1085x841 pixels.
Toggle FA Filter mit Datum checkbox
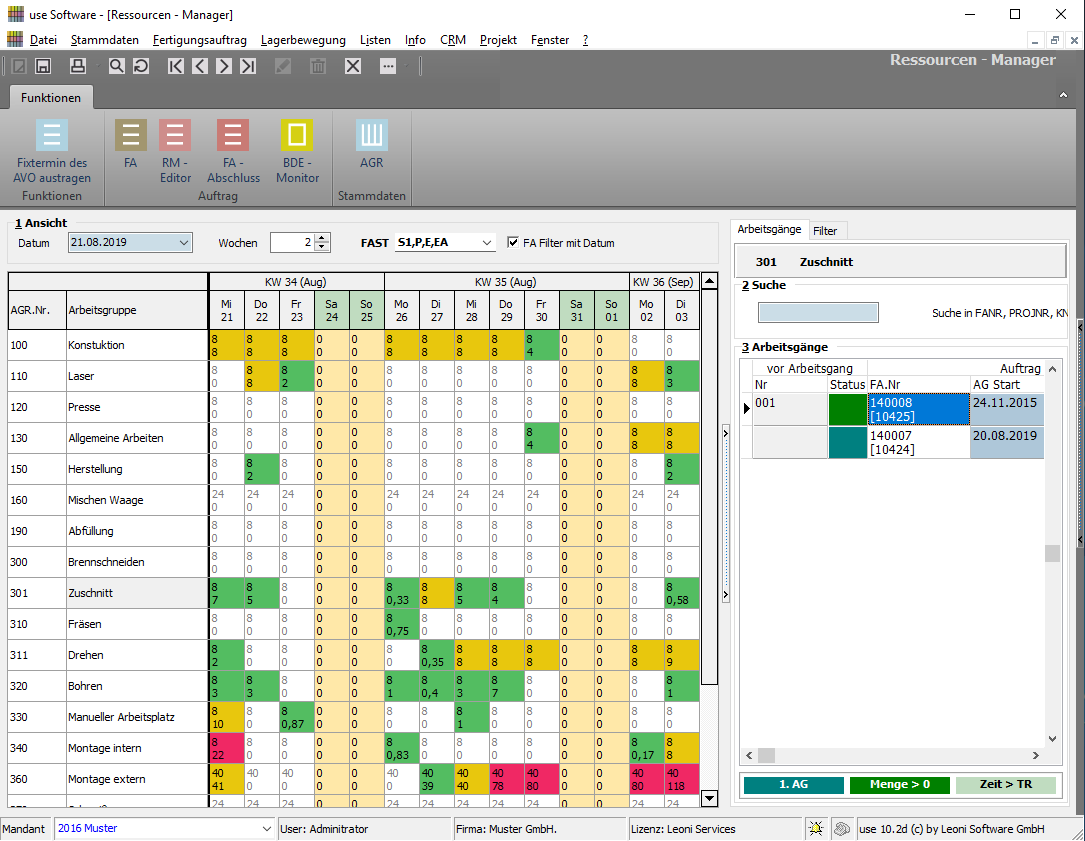tap(513, 242)
